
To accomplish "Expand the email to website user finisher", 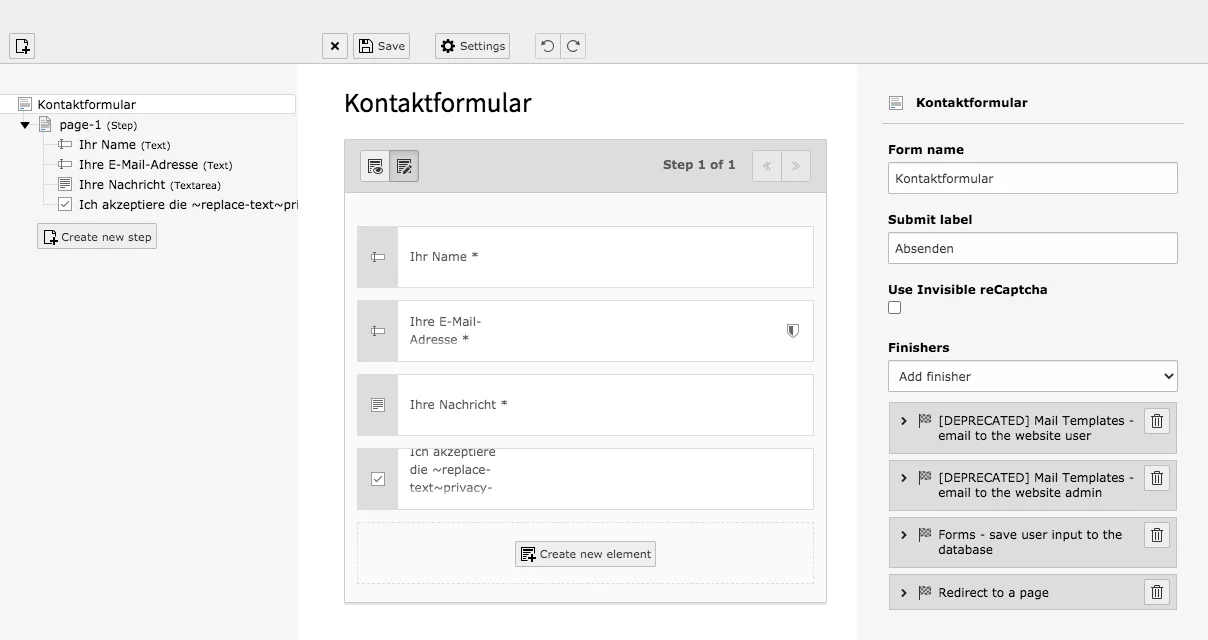I will 905,421.
